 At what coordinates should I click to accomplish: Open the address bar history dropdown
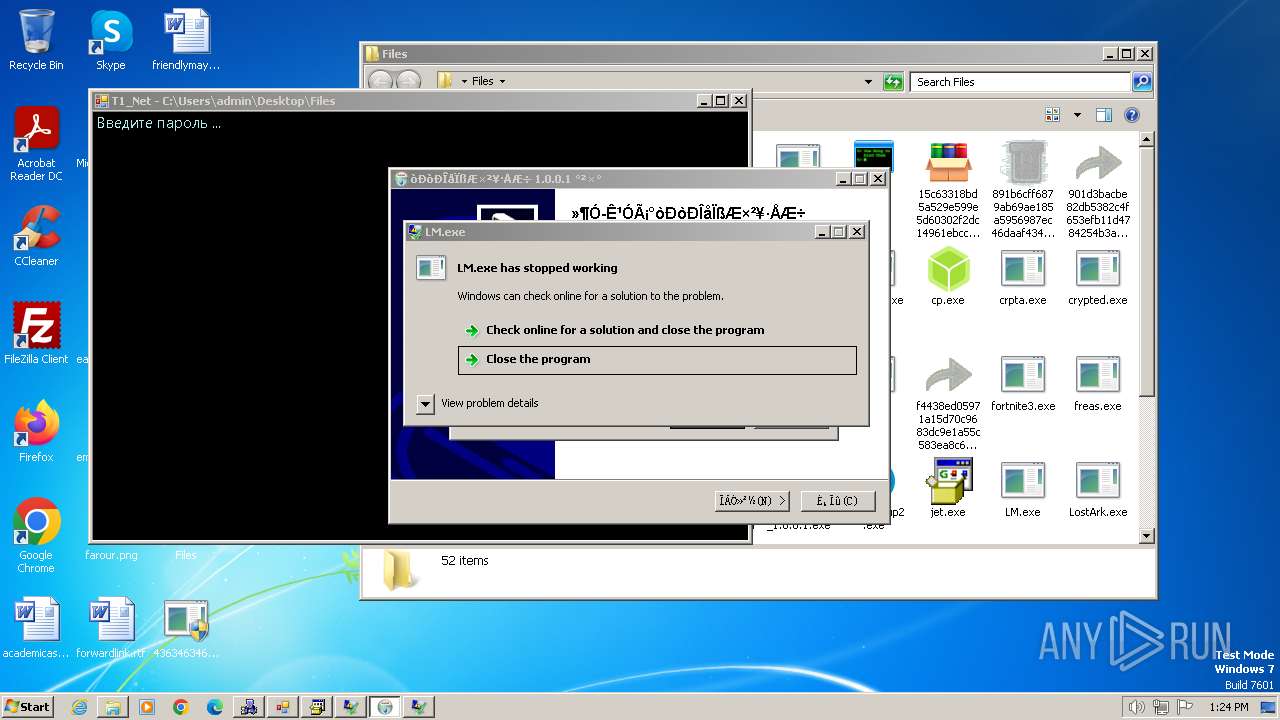click(869, 82)
